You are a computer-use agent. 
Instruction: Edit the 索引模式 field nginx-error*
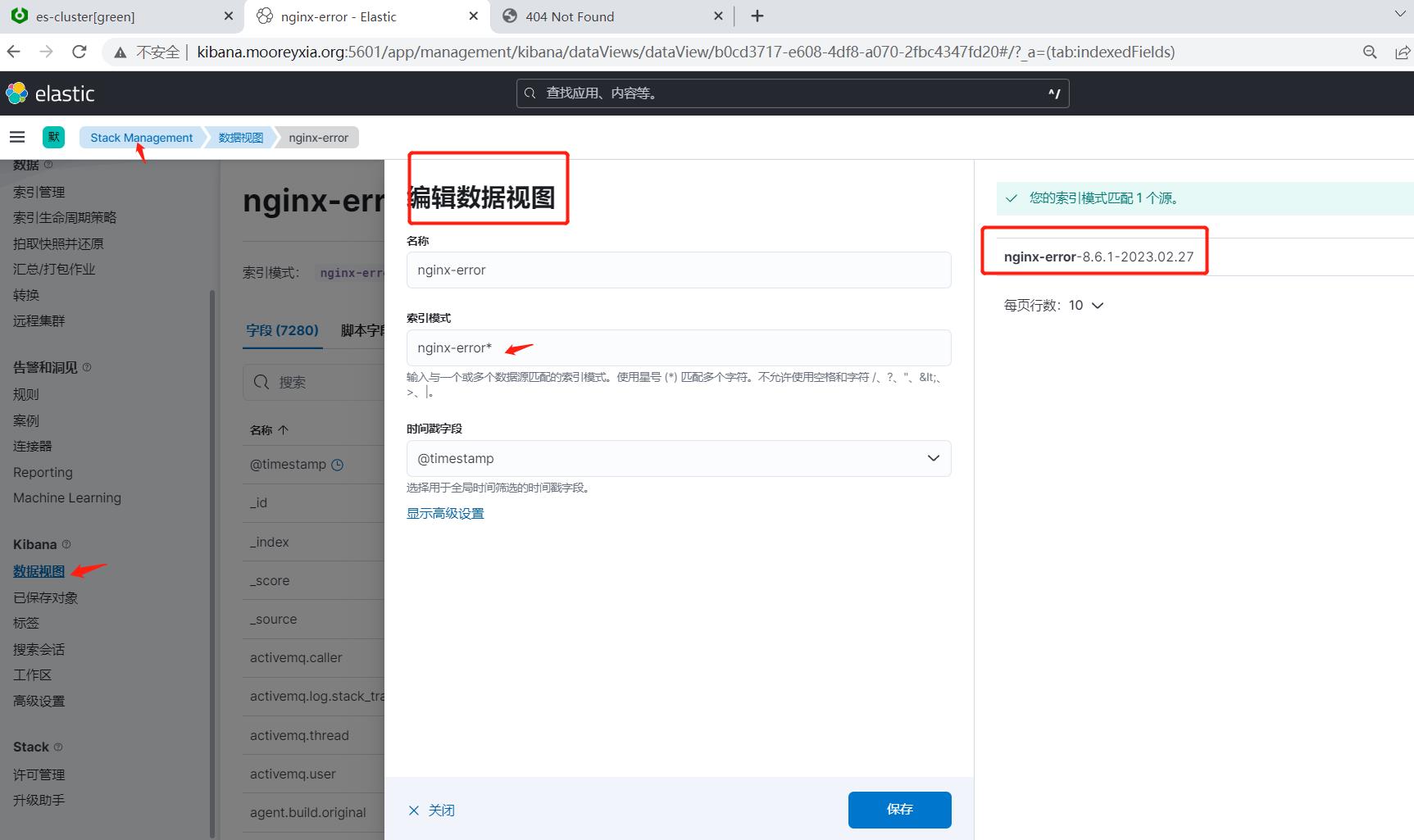tap(679, 347)
